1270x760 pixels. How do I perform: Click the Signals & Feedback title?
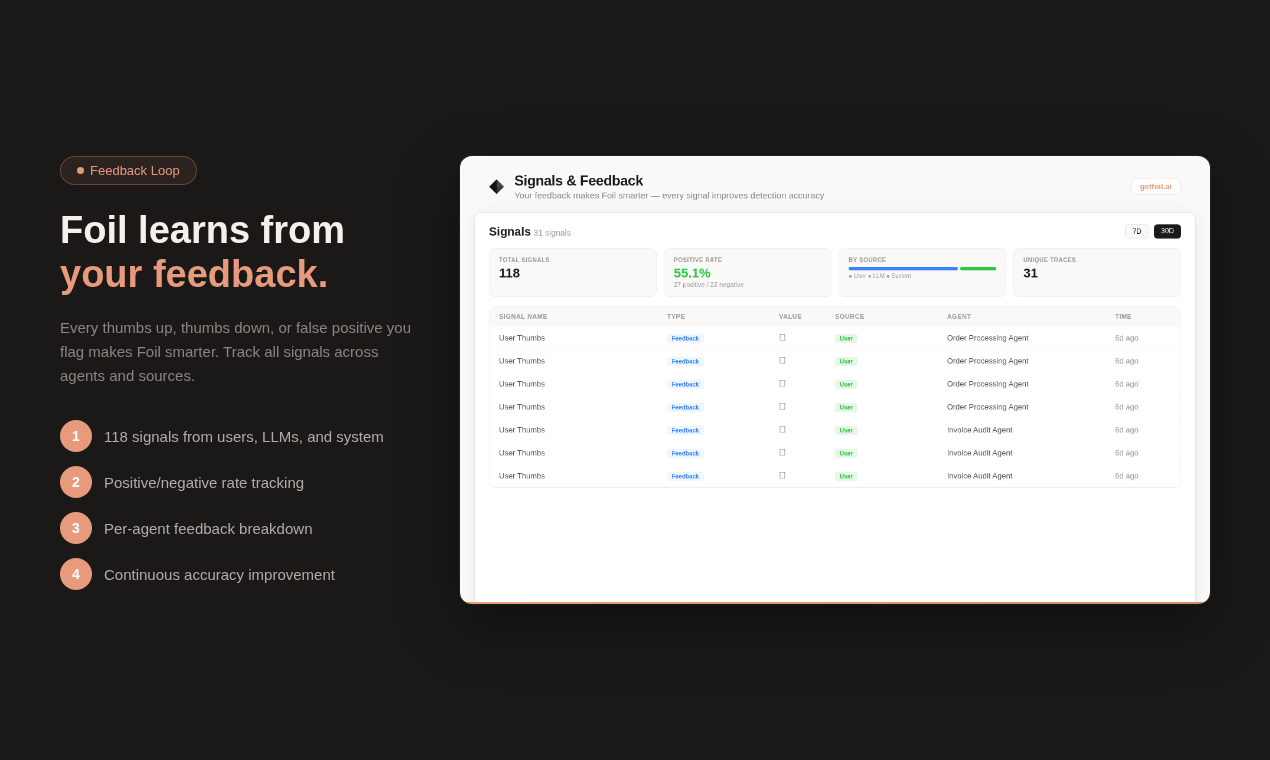click(x=578, y=181)
